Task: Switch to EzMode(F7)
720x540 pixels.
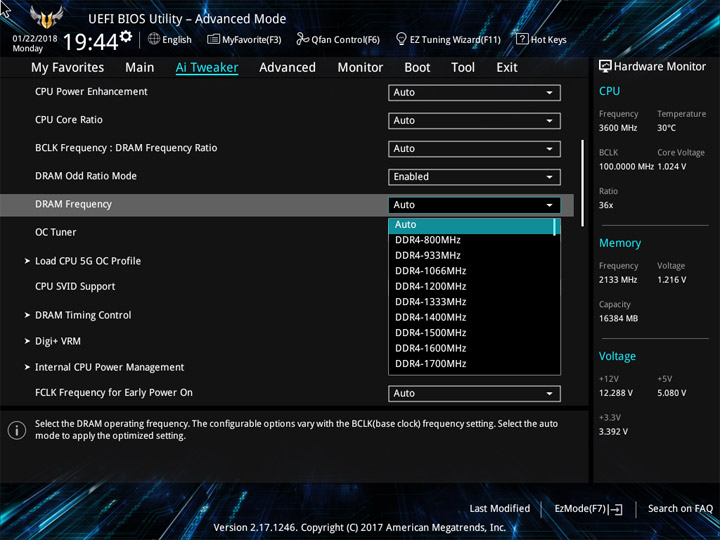Action: 588,508
